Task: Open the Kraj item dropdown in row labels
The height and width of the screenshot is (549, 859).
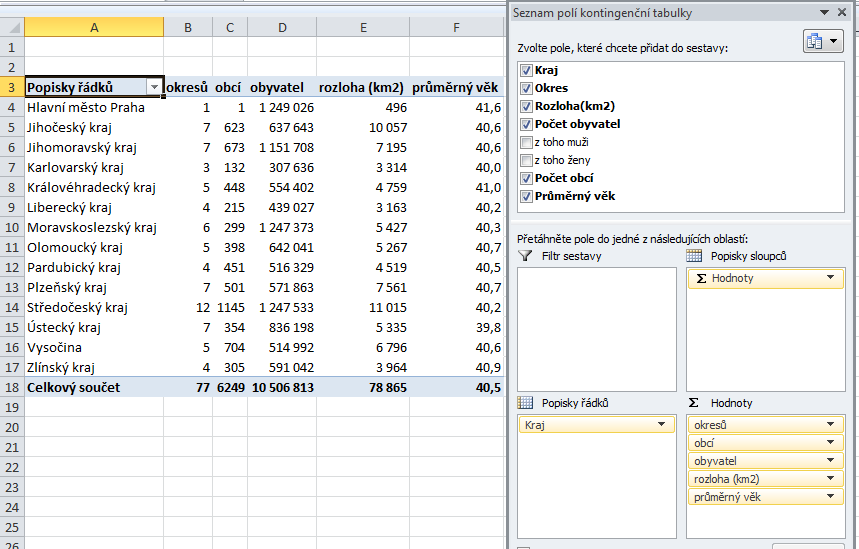Action: [x=661, y=425]
